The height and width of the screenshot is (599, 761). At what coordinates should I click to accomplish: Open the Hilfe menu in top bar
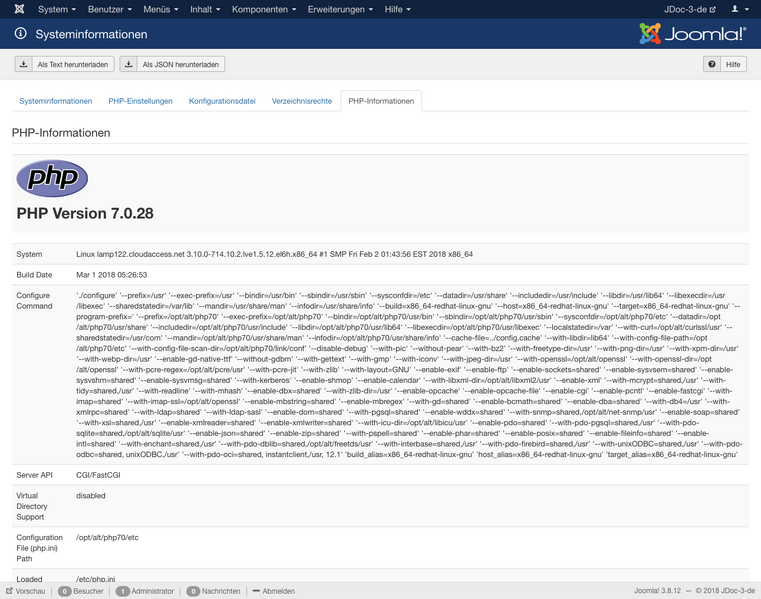[x=397, y=9]
